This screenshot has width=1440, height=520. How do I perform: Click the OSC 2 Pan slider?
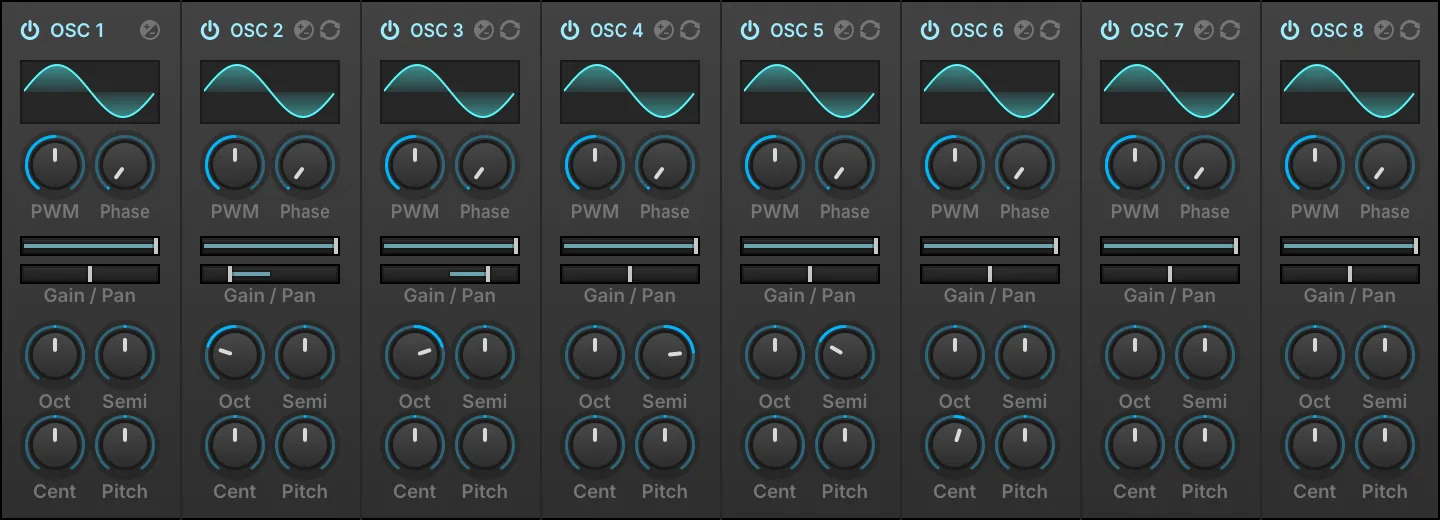point(270,274)
